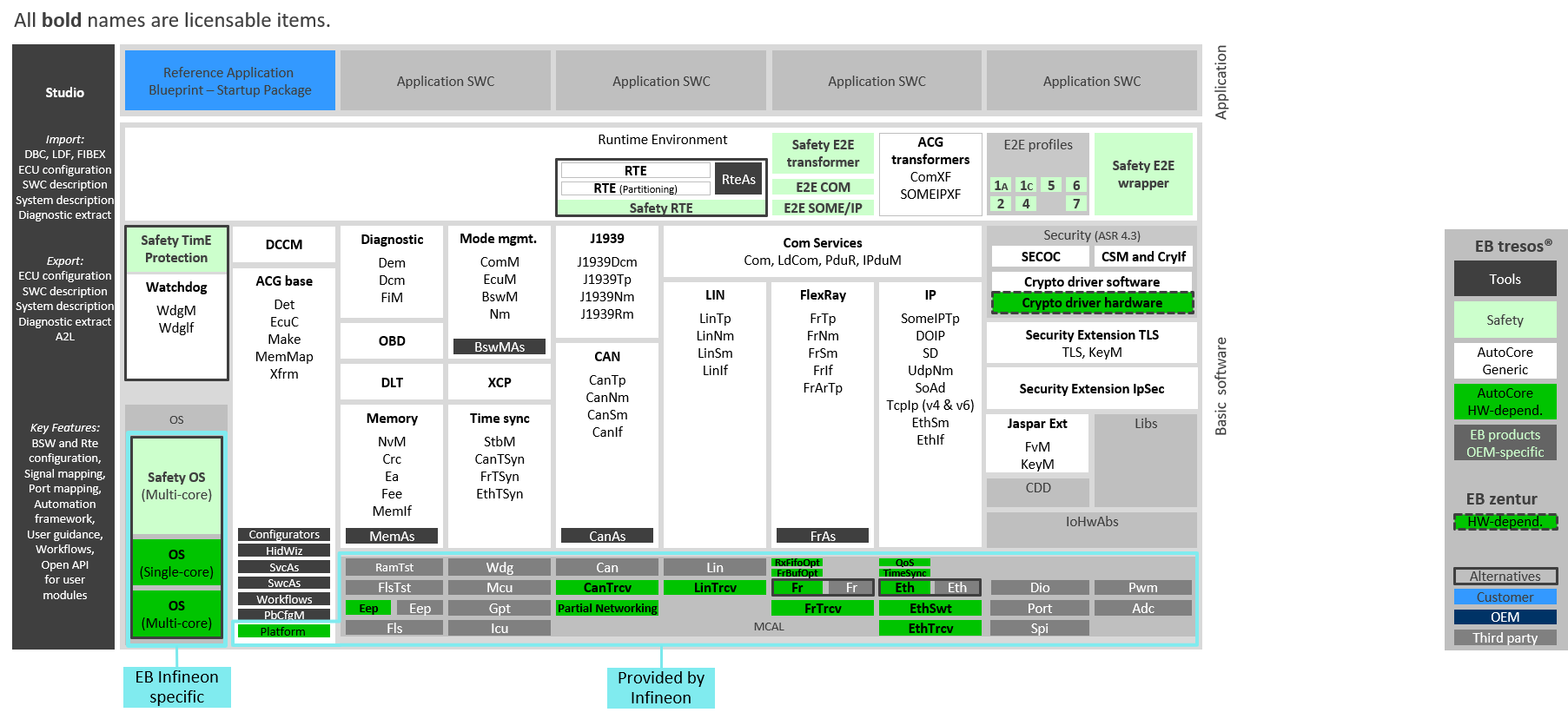Screen dimensions: 1568x719
Task: Select the HidWiz box
Action: 284,551
